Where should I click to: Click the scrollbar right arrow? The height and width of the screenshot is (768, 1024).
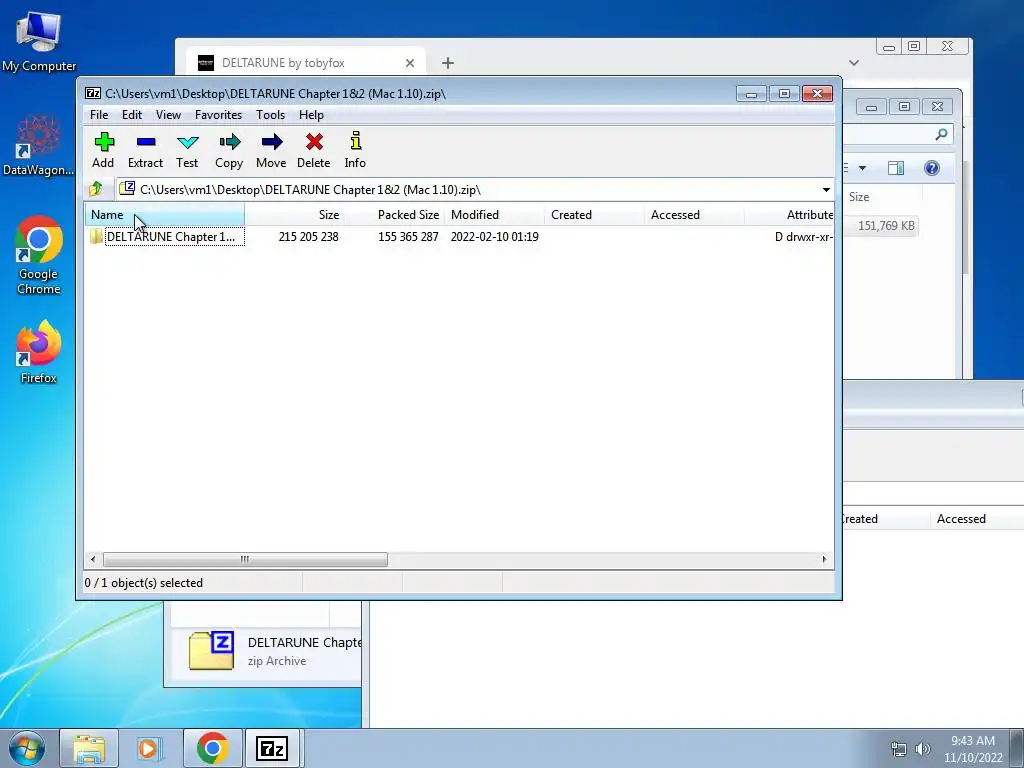[824, 559]
